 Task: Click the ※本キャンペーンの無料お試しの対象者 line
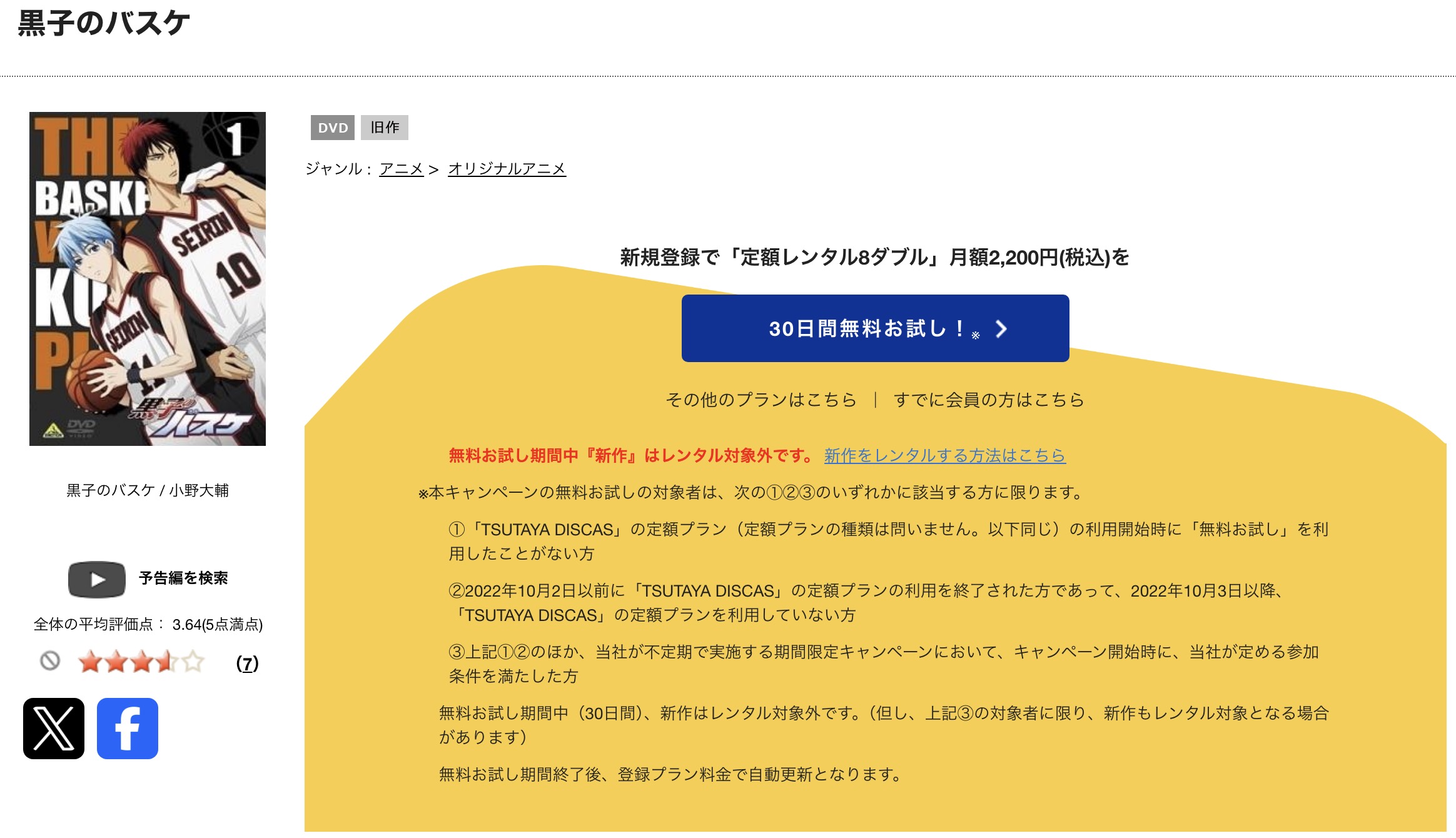click(750, 493)
